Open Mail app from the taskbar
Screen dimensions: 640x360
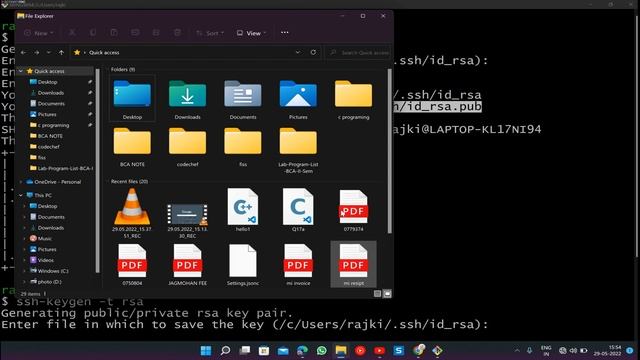point(283,350)
